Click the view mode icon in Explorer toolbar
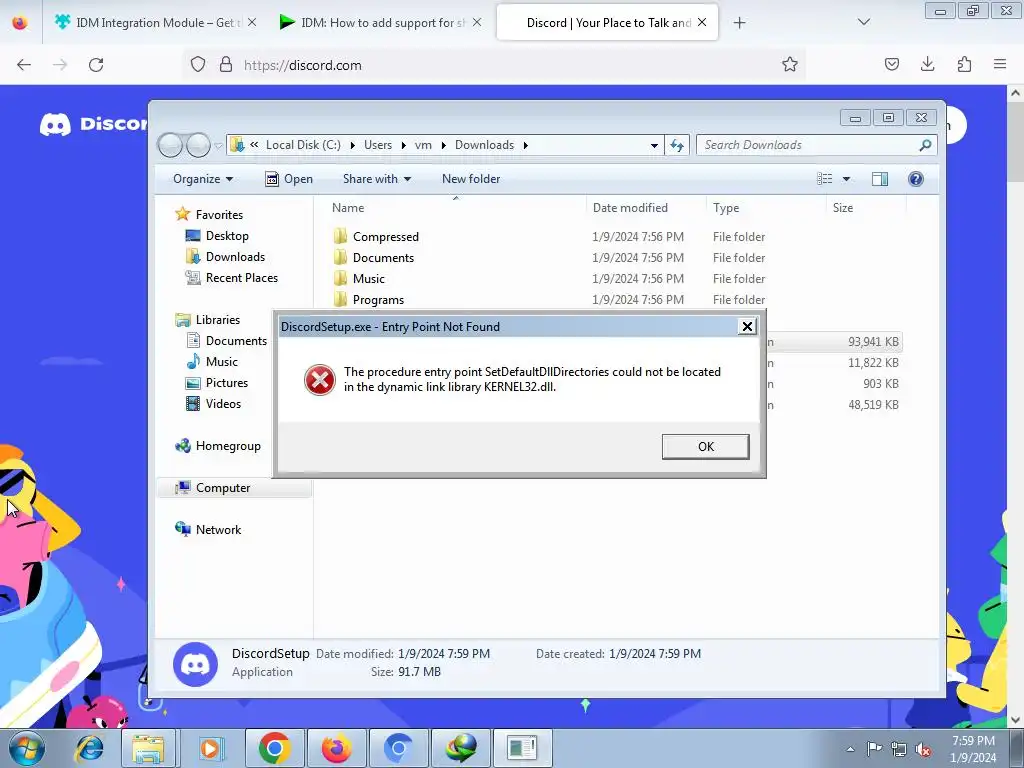This screenshot has height=768, width=1024. 825,179
